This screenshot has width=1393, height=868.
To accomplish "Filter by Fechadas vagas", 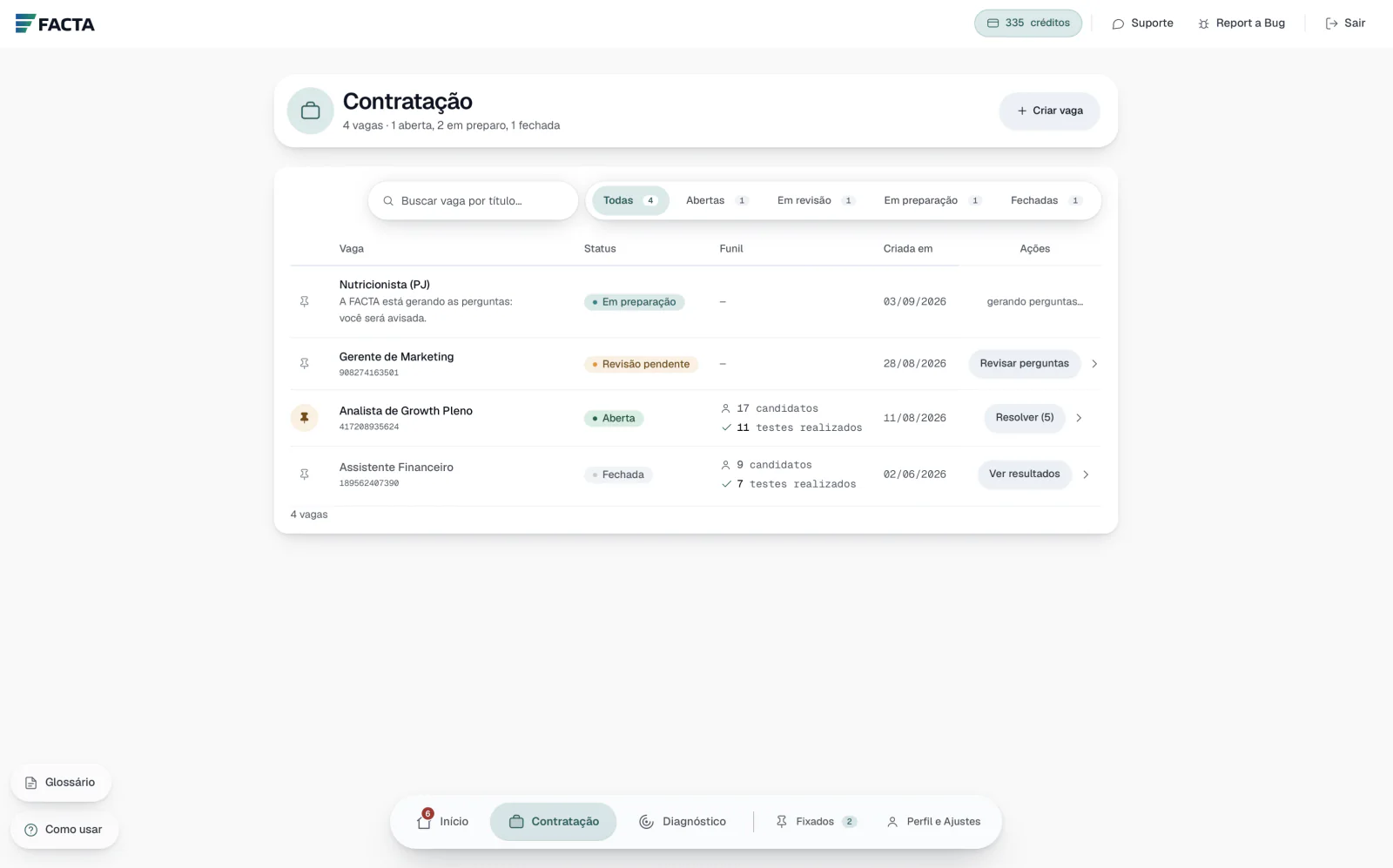I will pyautogui.click(x=1046, y=200).
